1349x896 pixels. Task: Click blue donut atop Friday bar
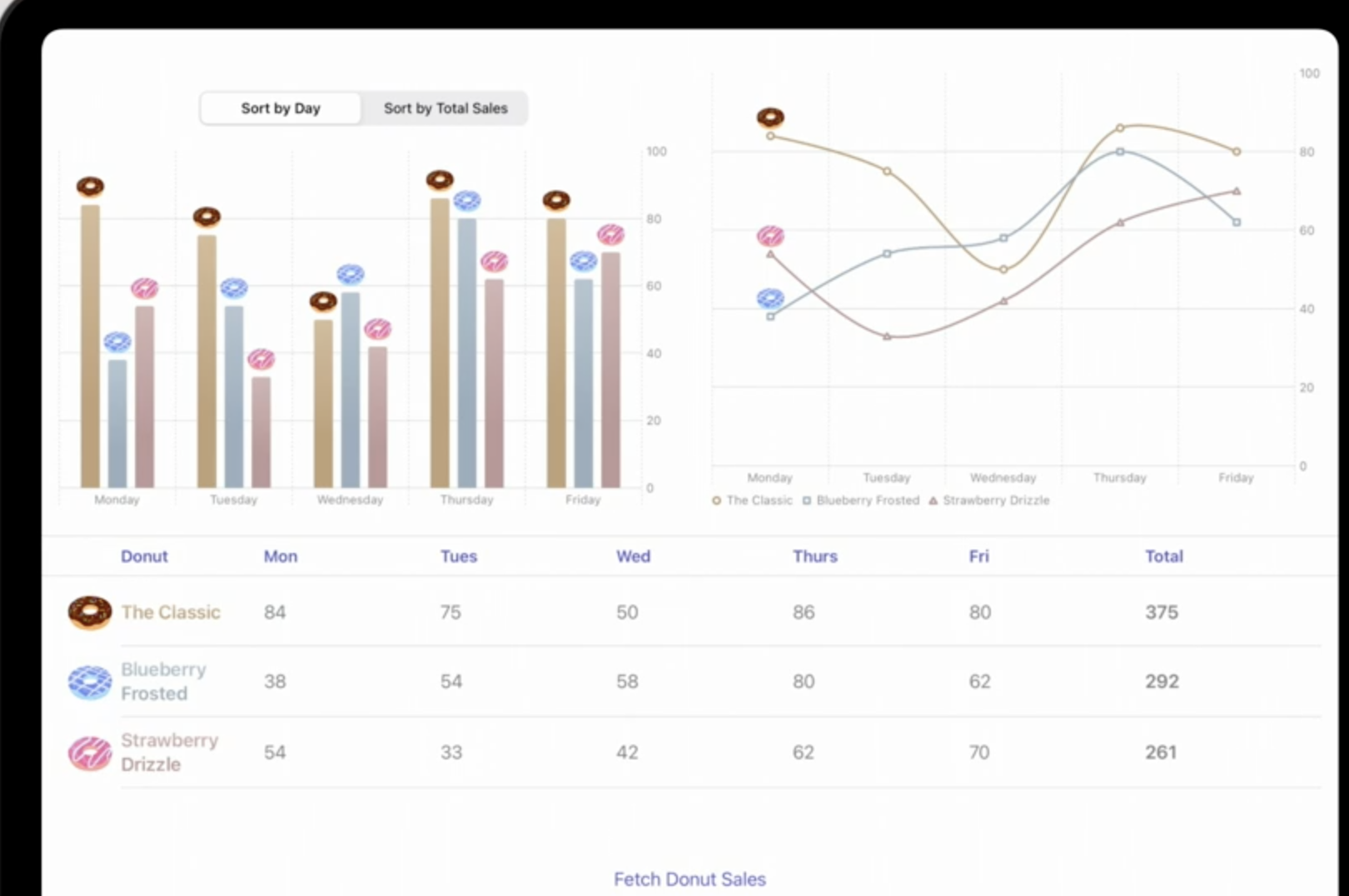coord(584,261)
